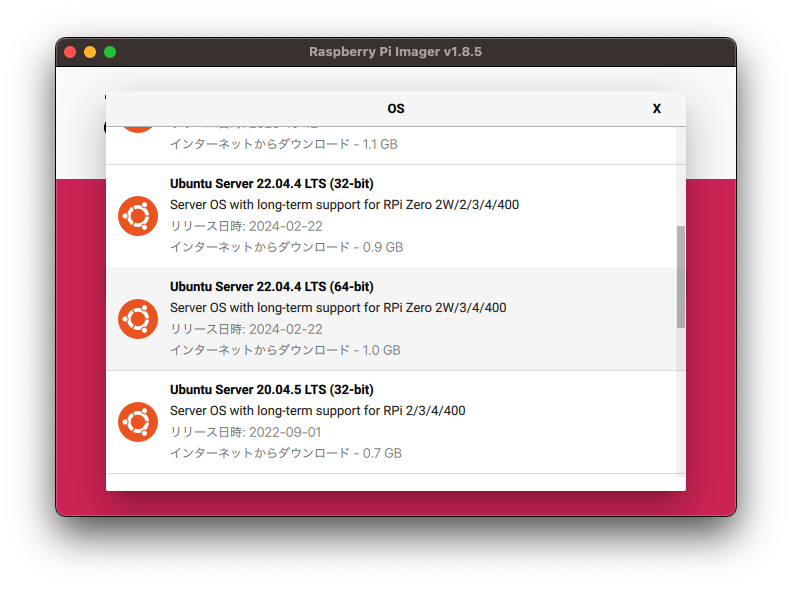Click Ubuntu logo for Server 20.04.5 32-bit
This screenshot has width=792, height=590.
138,422
